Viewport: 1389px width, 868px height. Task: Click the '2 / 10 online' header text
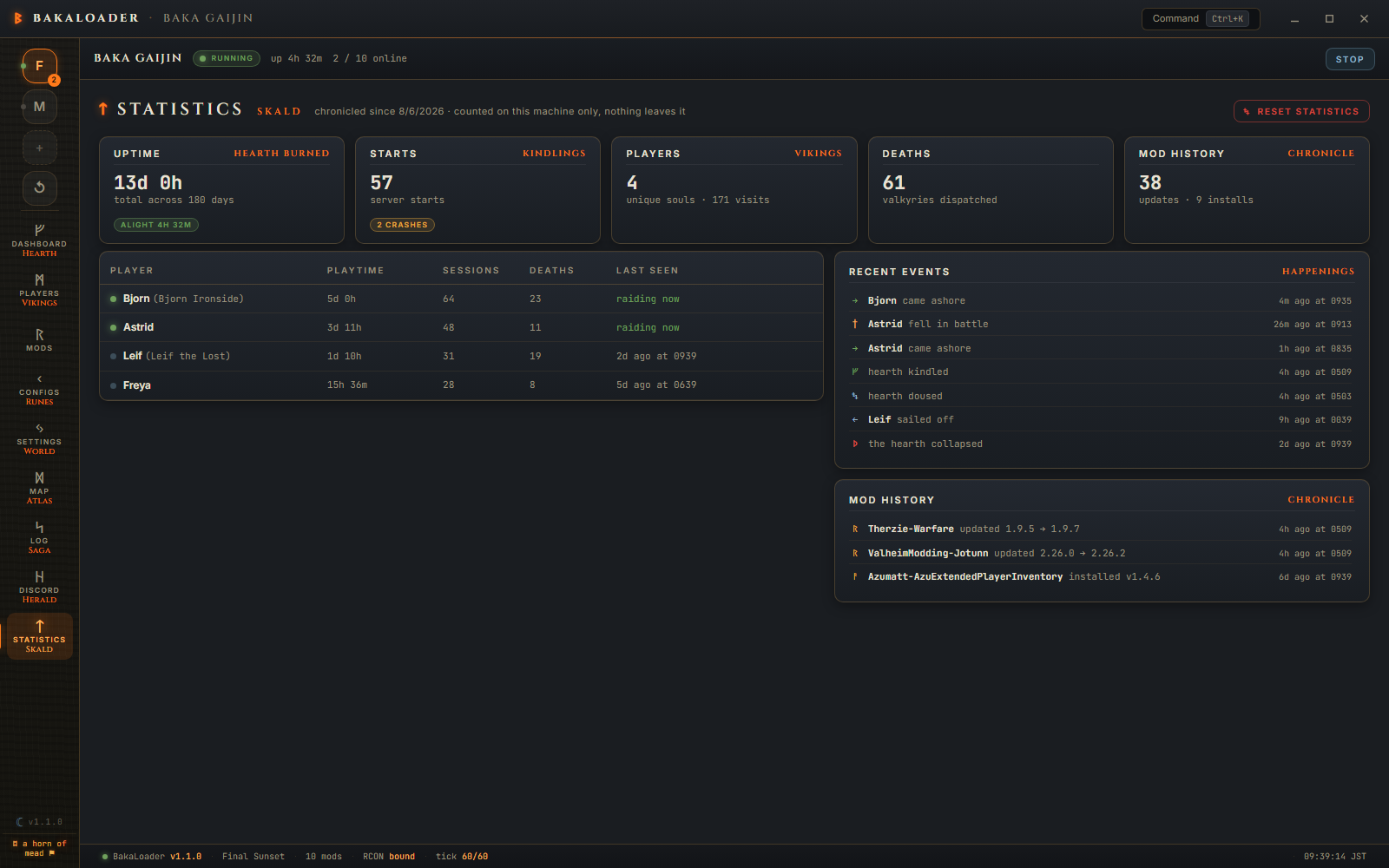370,58
